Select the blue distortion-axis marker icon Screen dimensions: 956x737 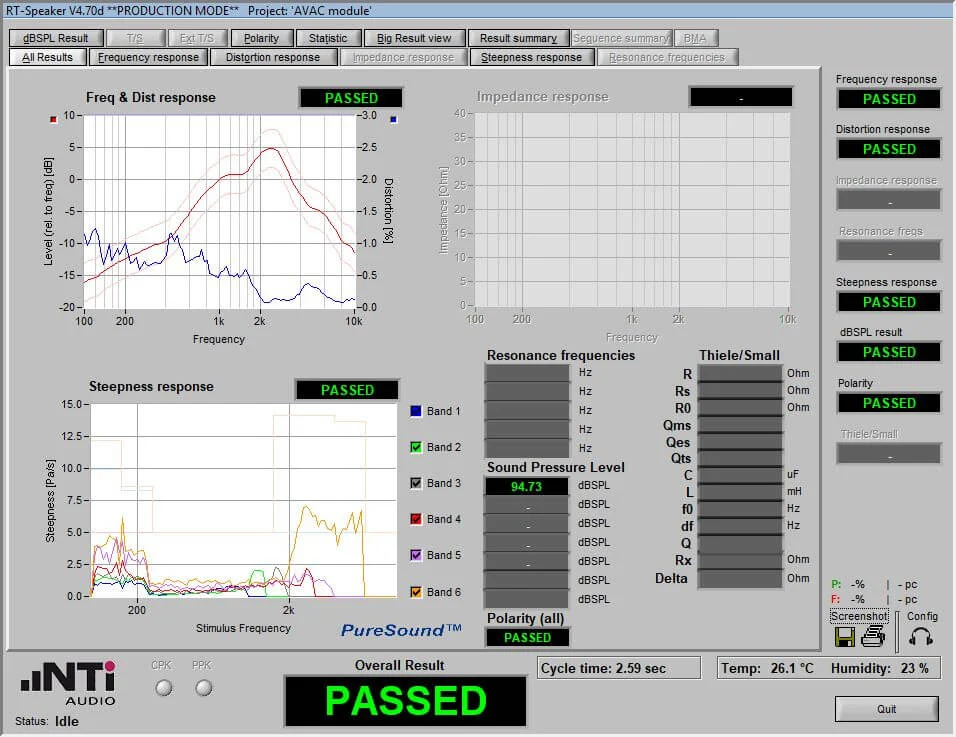coord(391,118)
